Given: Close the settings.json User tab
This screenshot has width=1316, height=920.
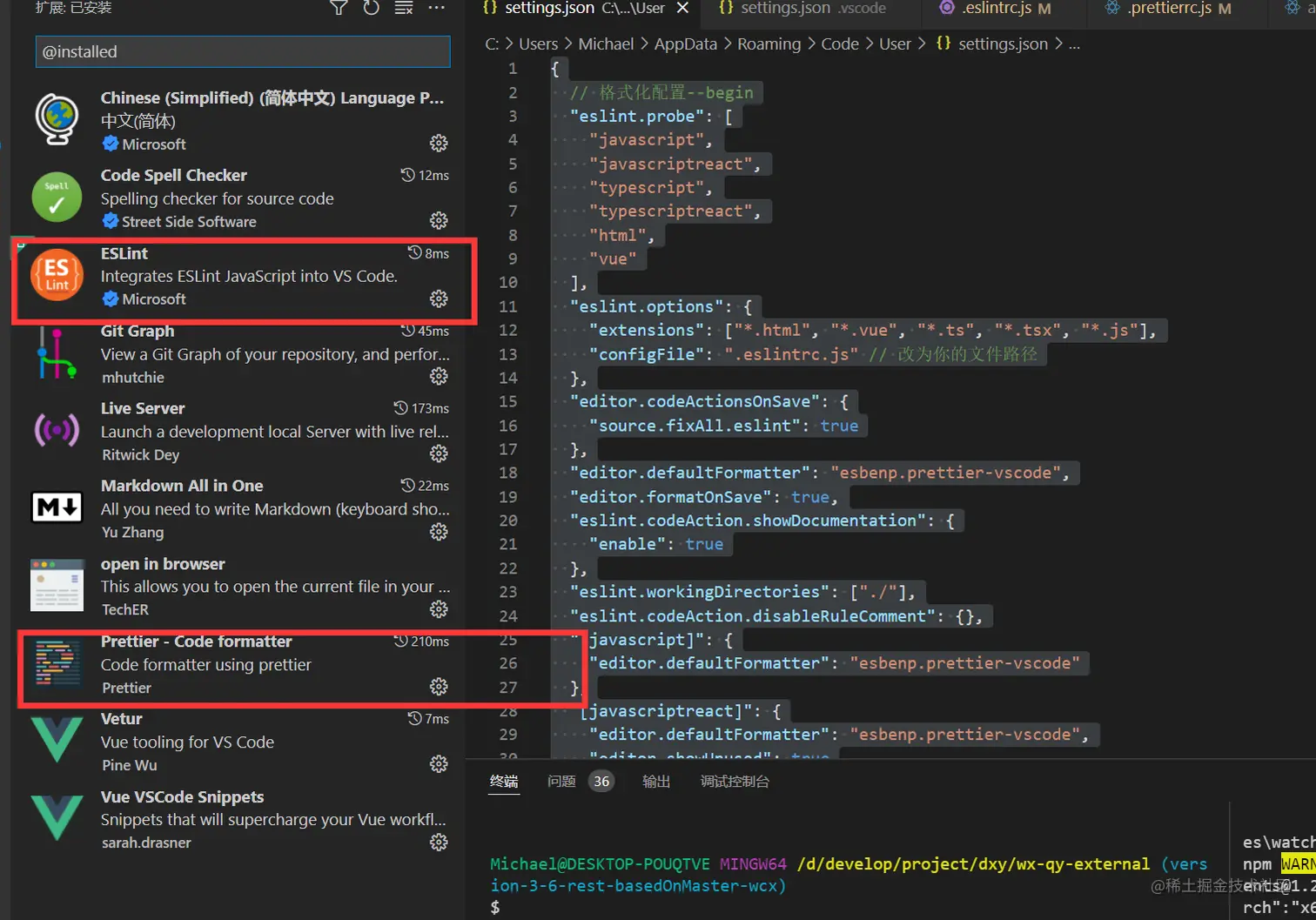Looking at the screenshot, I should 683,8.
